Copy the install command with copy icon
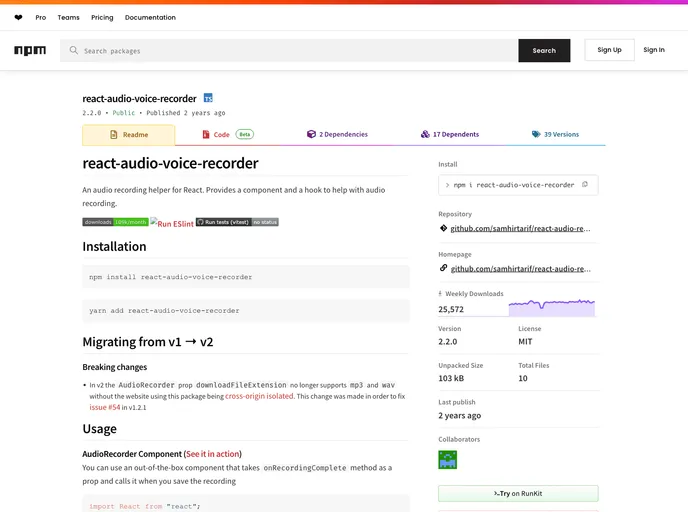The image size is (688, 512). point(584,185)
